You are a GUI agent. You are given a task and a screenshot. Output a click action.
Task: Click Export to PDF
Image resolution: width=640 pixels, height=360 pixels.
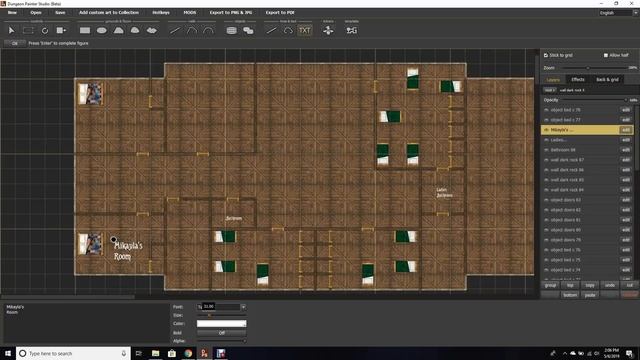click(280, 13)
